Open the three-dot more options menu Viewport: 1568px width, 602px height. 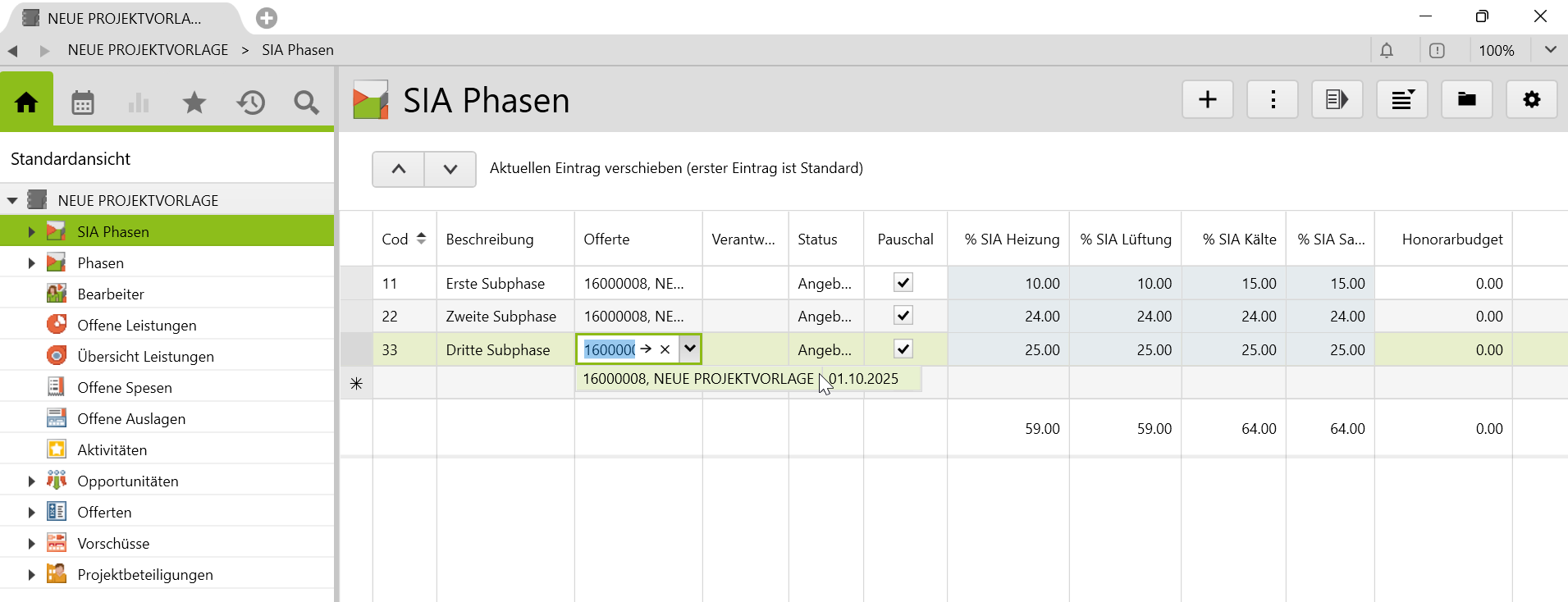[1272, 100]
